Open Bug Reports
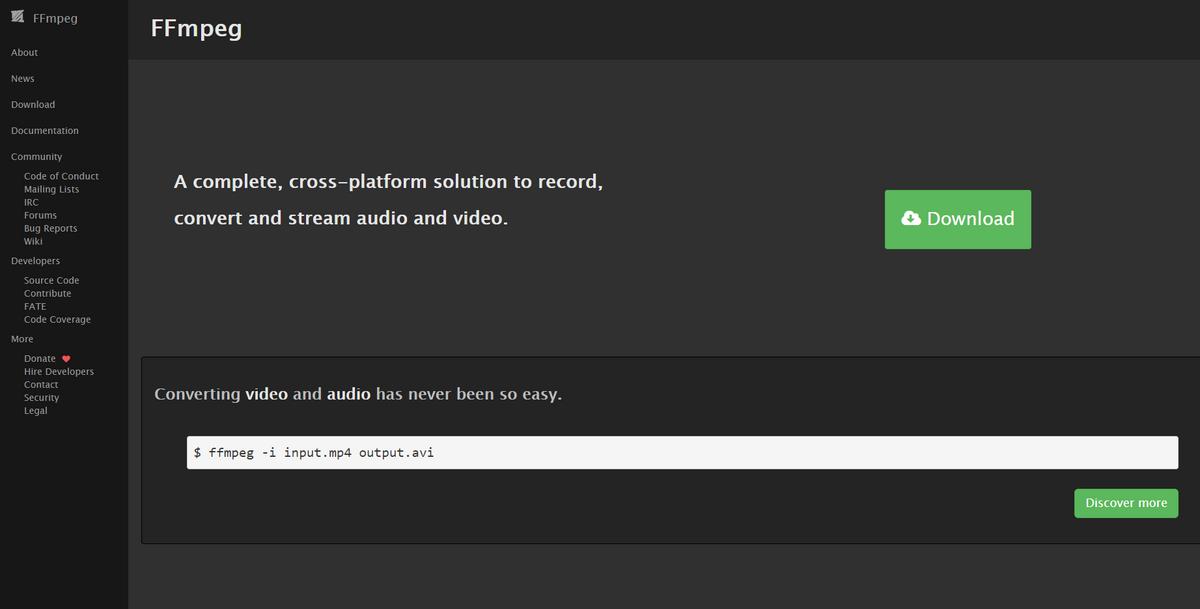1200x609 pixels. click(x=49, y=227)
